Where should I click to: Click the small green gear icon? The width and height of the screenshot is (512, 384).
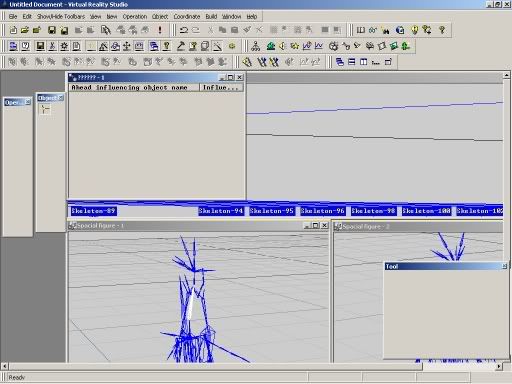tap(232, 46)
